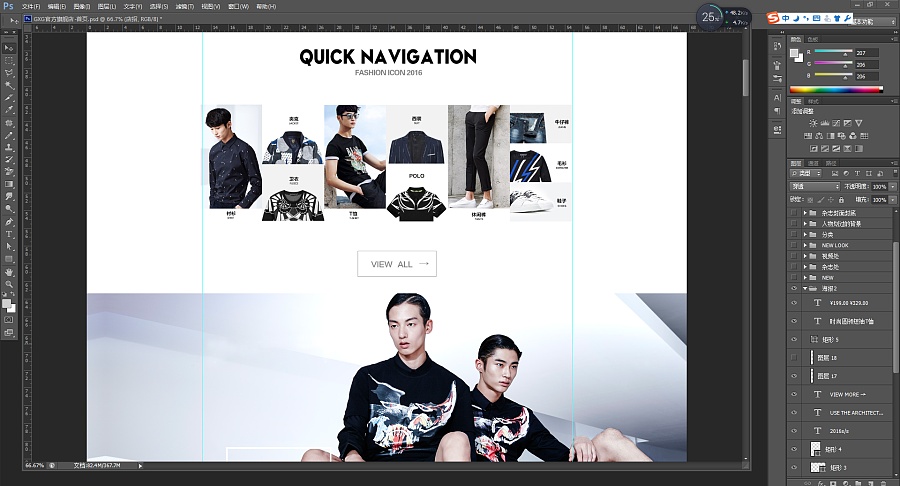The image size is (900, 486).
Task: Open the 图层(L) menu
Action: (x=107, y=6)
